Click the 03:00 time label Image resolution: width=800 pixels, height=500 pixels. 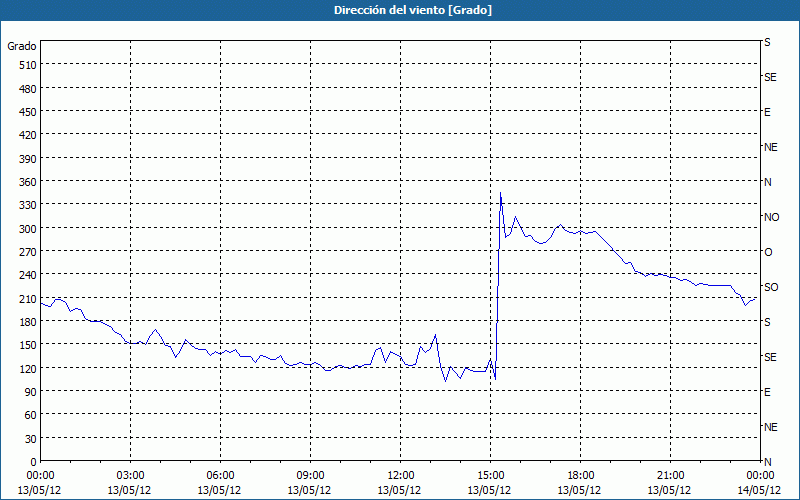coord(130,476)
